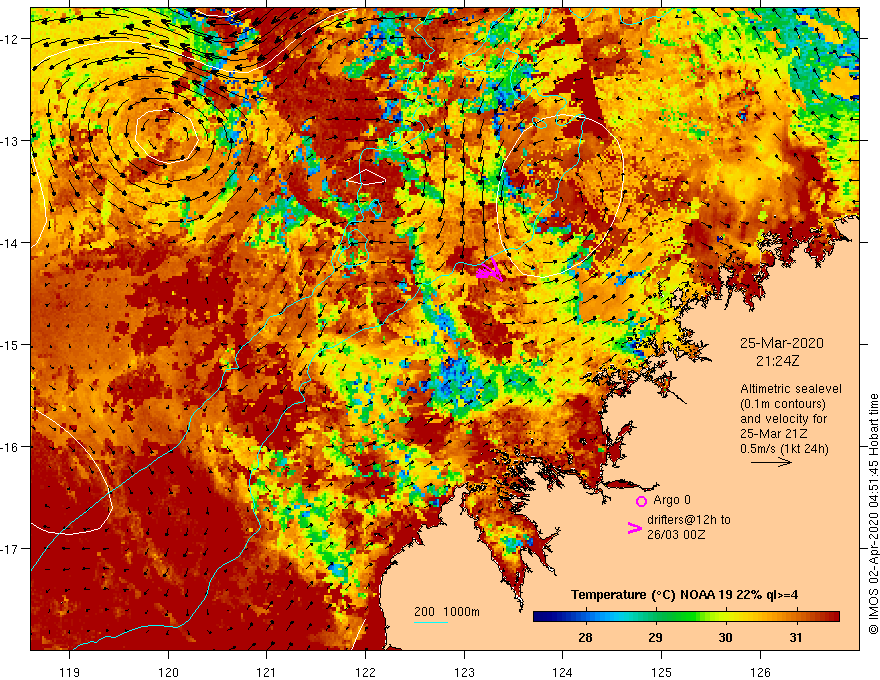
Task: Click the color bar label '28'
Action: [585, 638]
